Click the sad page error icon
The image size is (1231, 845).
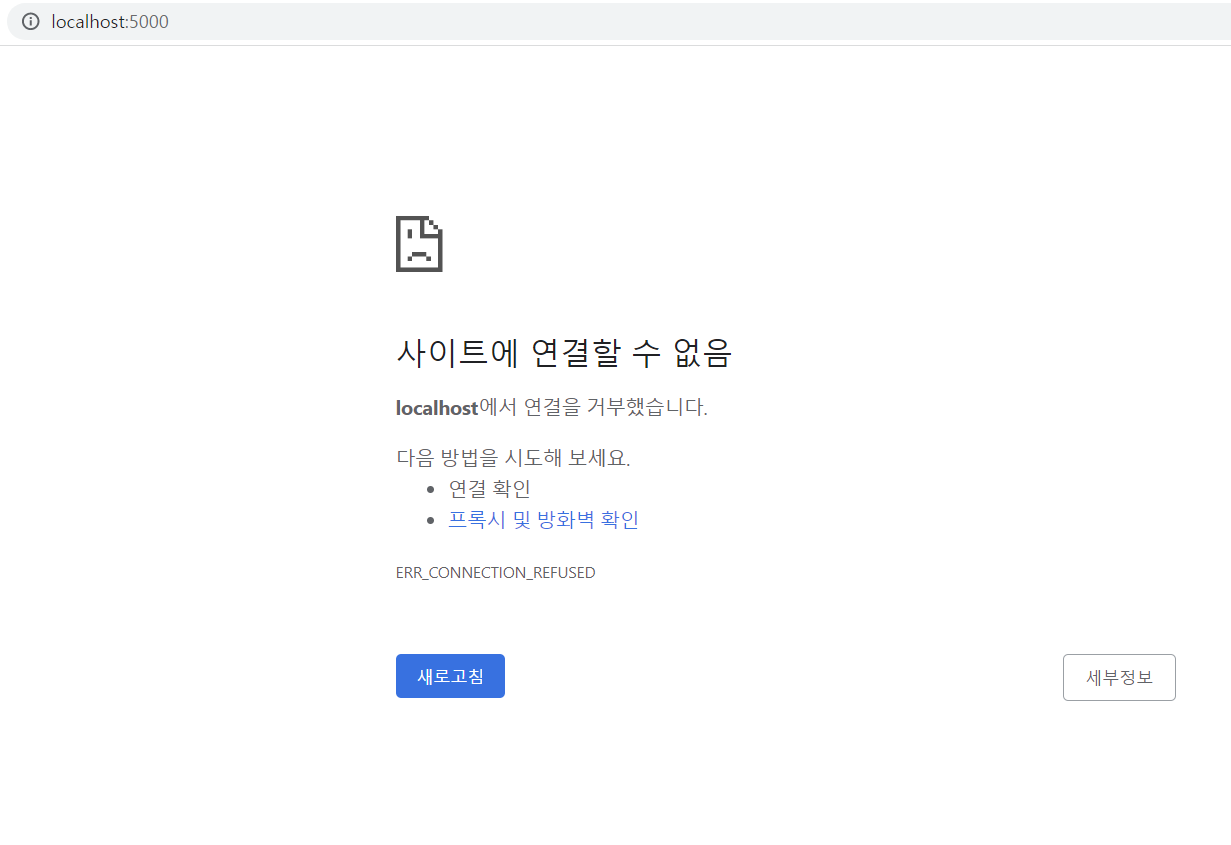coord(419,243)
